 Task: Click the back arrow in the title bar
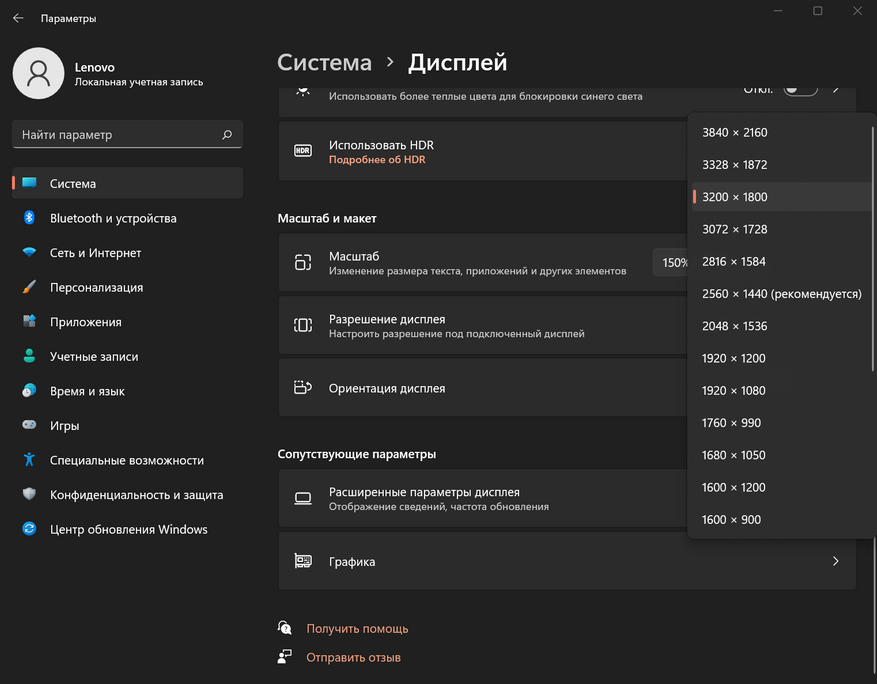(x=18, y=18)
